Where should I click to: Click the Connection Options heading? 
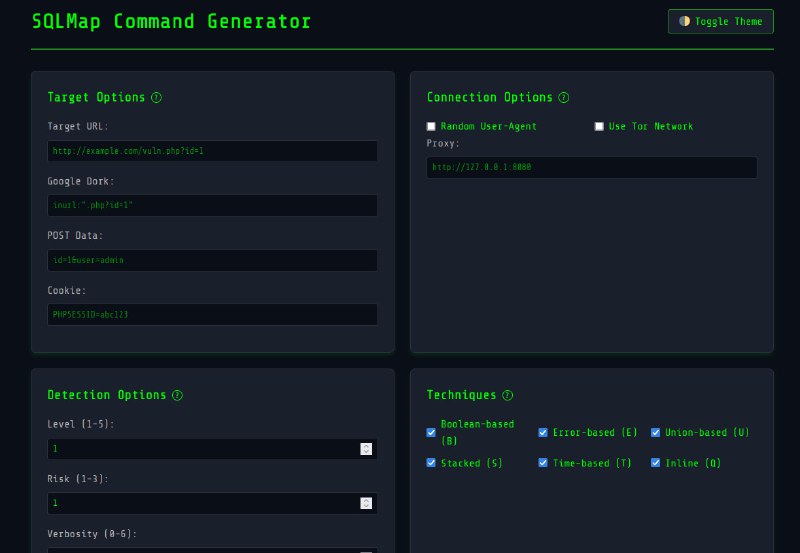tap(490, 97)
